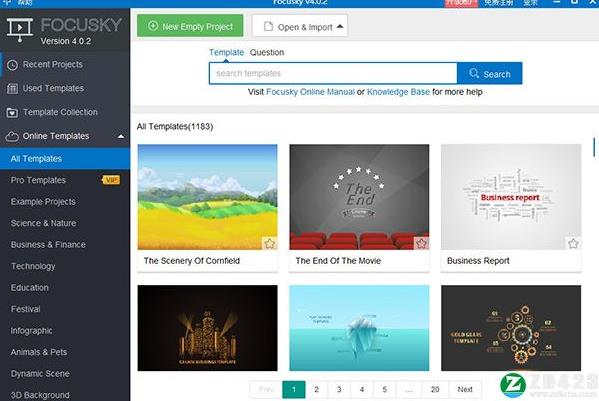The width and height of the screenshot is (599, 401).
Task: Click the Focusky logo icon
Action: tap(19, 30)
